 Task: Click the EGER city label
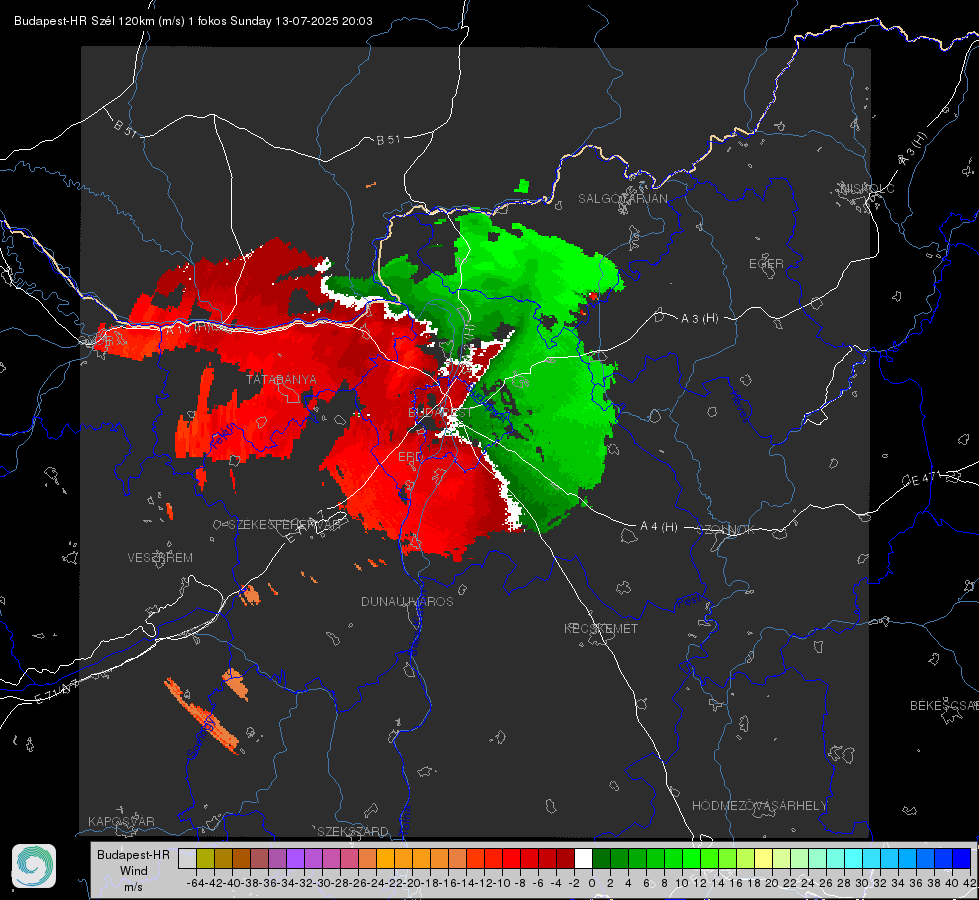(766, 264)
